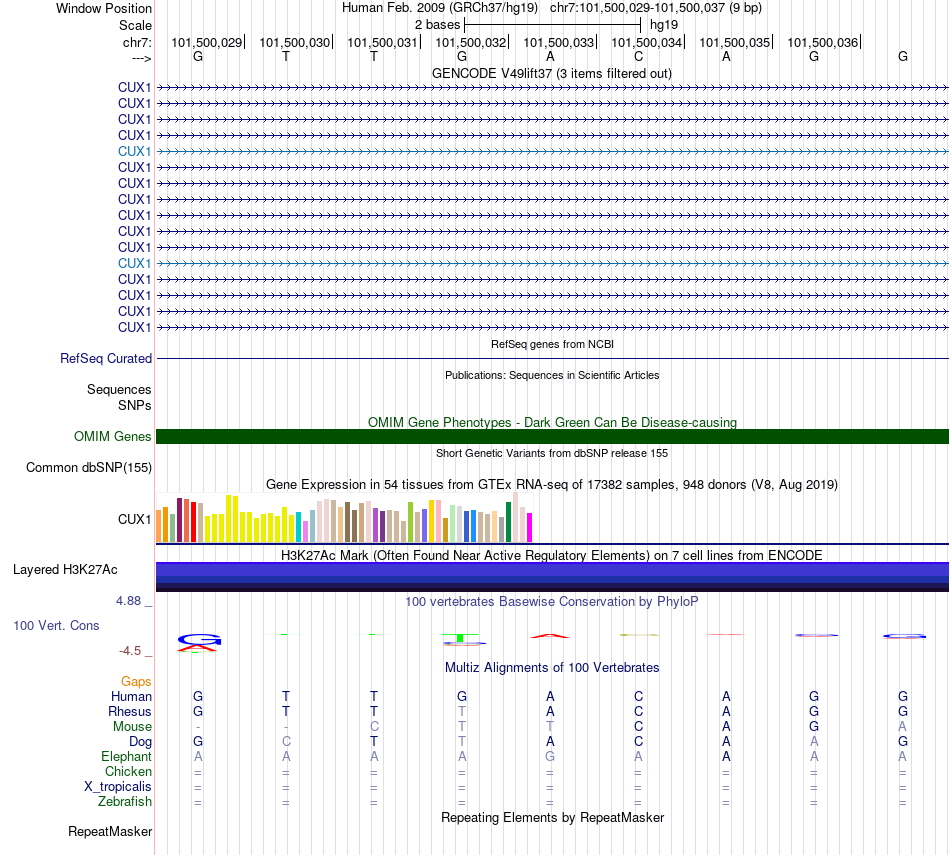Click the Elephant alignment row label

coord(127,757)
